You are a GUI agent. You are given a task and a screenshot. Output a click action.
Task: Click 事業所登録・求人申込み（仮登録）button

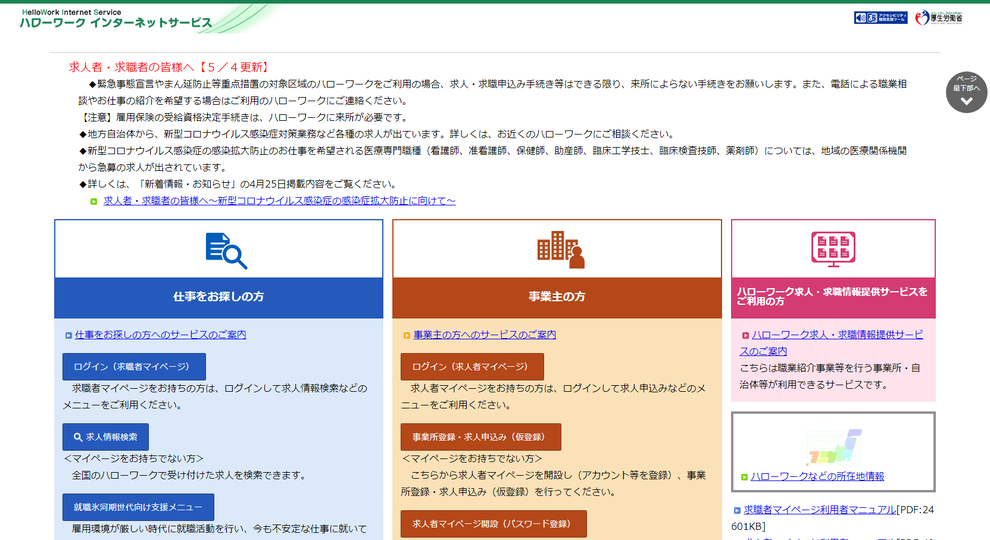point(480,437)
